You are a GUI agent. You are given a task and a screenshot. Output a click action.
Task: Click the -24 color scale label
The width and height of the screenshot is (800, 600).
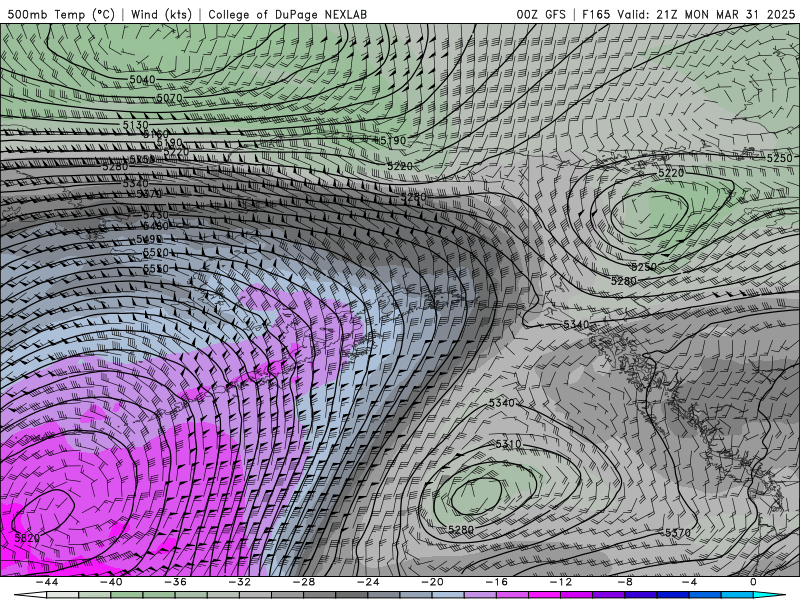(x=368, y=582)
